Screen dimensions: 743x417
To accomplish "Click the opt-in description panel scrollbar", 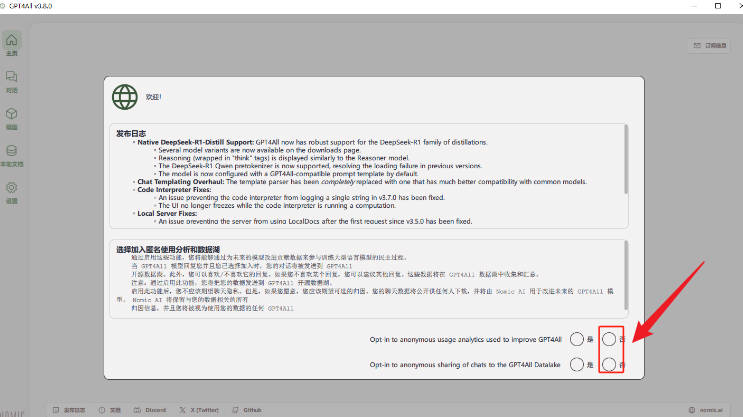I will 626,275.
